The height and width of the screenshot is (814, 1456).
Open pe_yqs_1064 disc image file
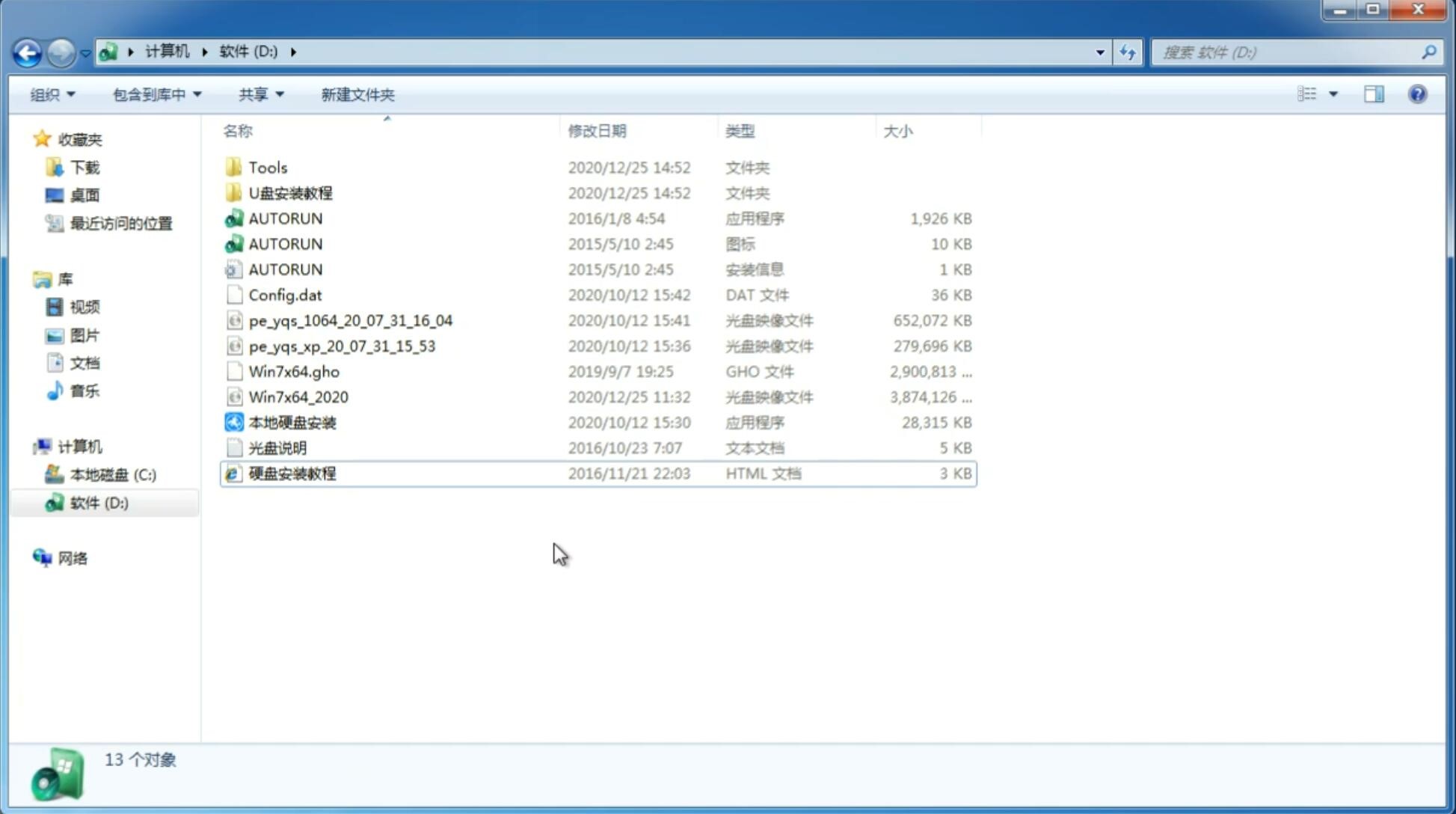pos(350,320)
